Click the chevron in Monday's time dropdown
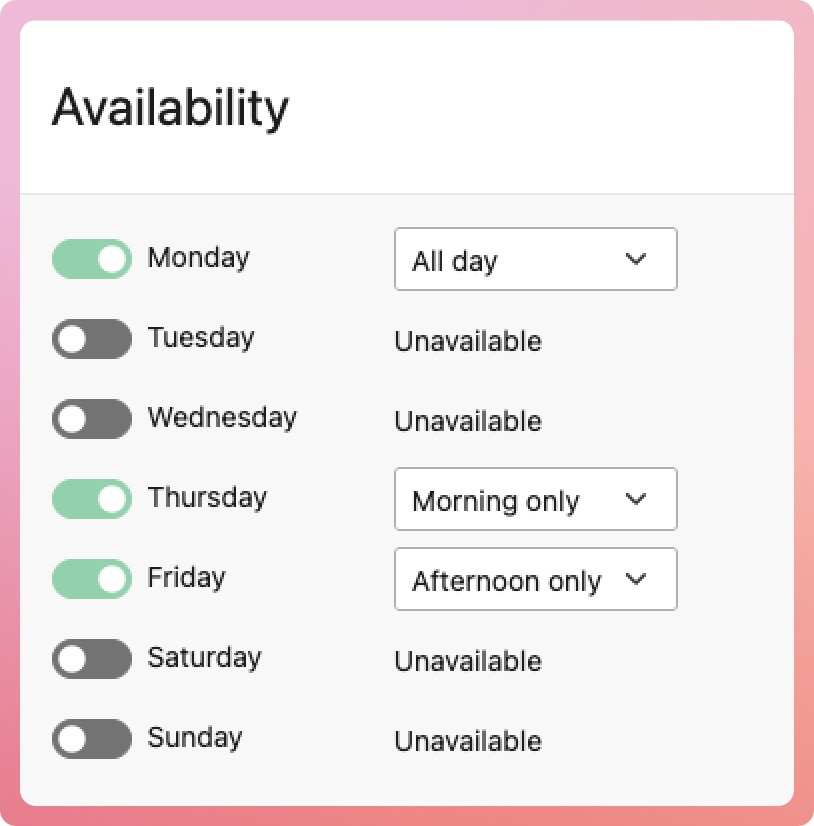814x826 pixels. click(636, 259)
